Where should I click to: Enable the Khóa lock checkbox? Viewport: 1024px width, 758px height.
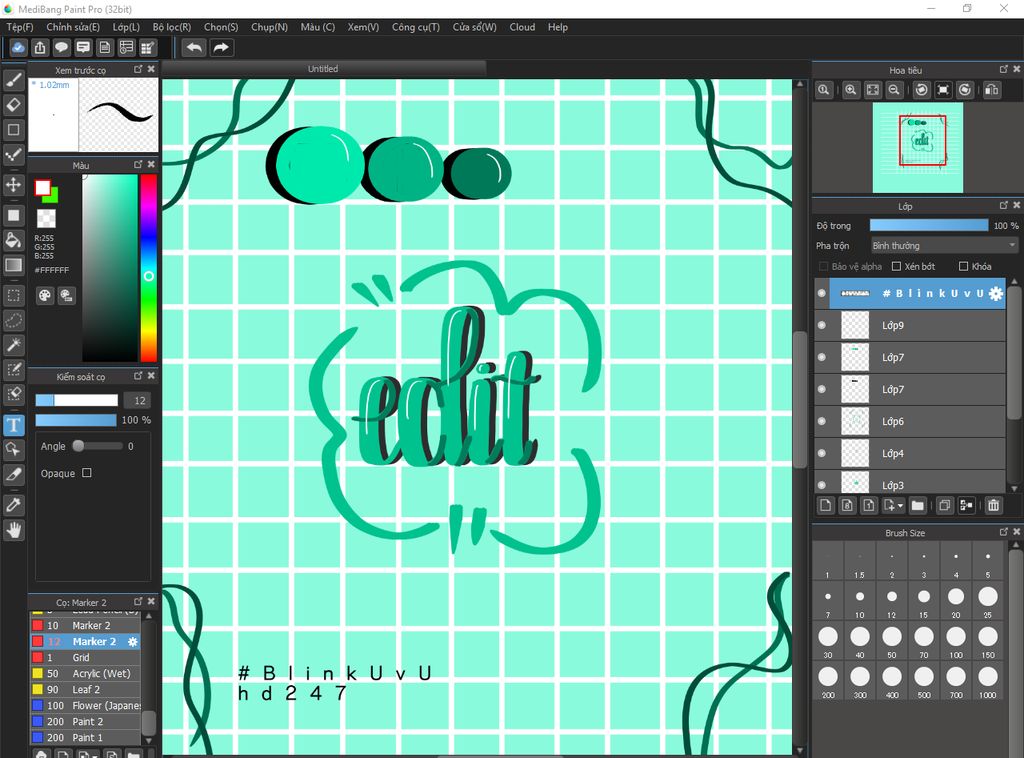pyautogui.click(x=963, y=266)
